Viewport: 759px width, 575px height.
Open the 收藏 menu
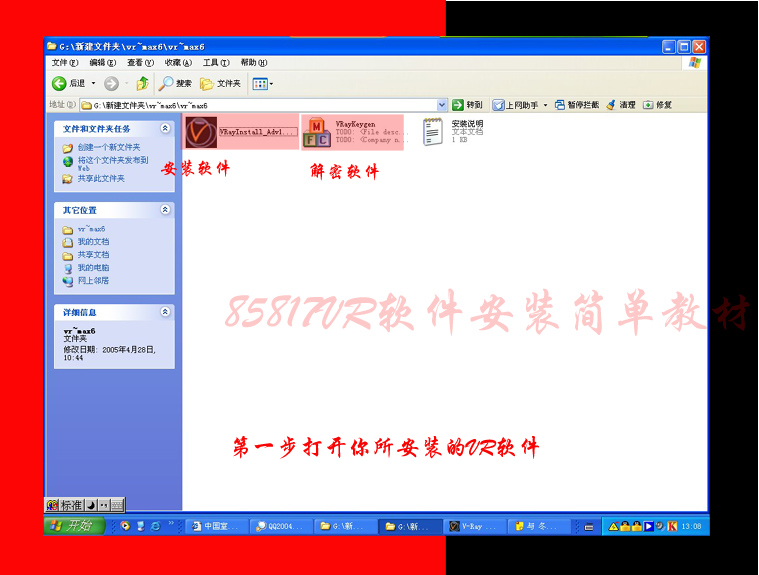tap(178, 63)
